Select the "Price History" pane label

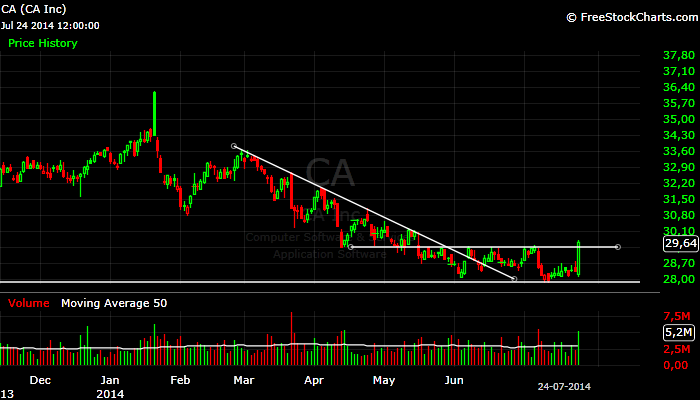tap(43, 43)
